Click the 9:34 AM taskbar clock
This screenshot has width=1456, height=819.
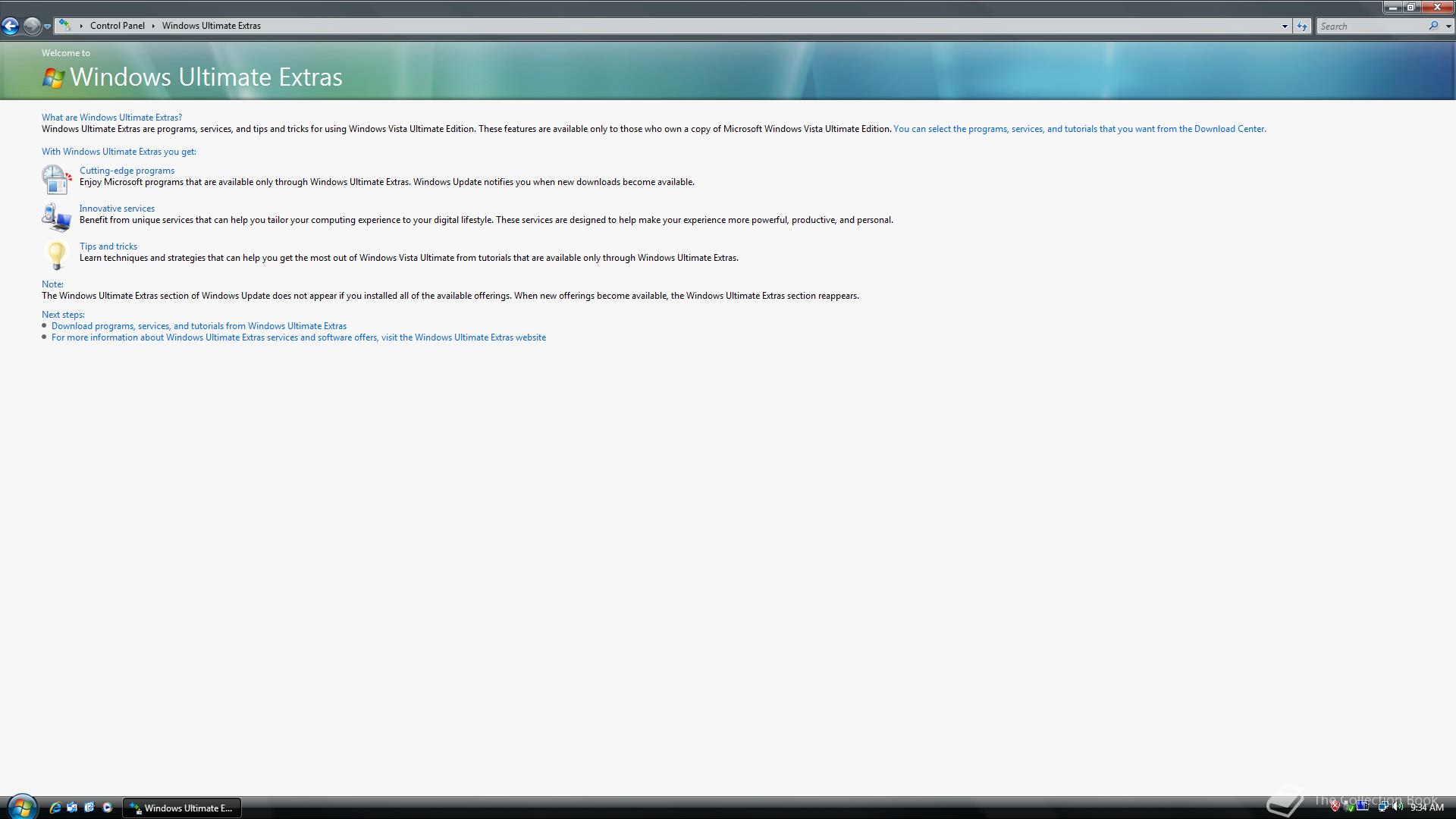coord(1427,808)
